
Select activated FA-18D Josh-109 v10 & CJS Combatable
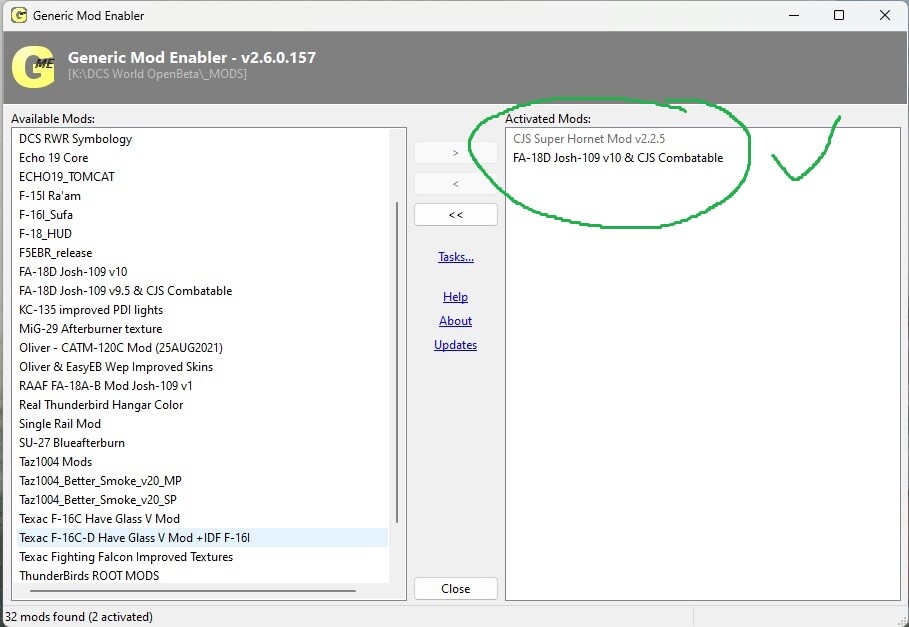click(x=618, y=158)
